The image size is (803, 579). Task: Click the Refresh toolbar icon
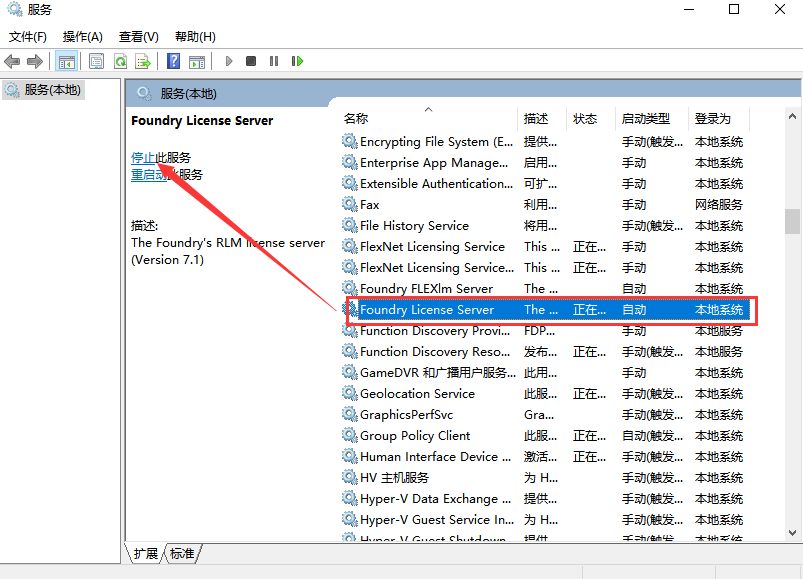point(120,62)
